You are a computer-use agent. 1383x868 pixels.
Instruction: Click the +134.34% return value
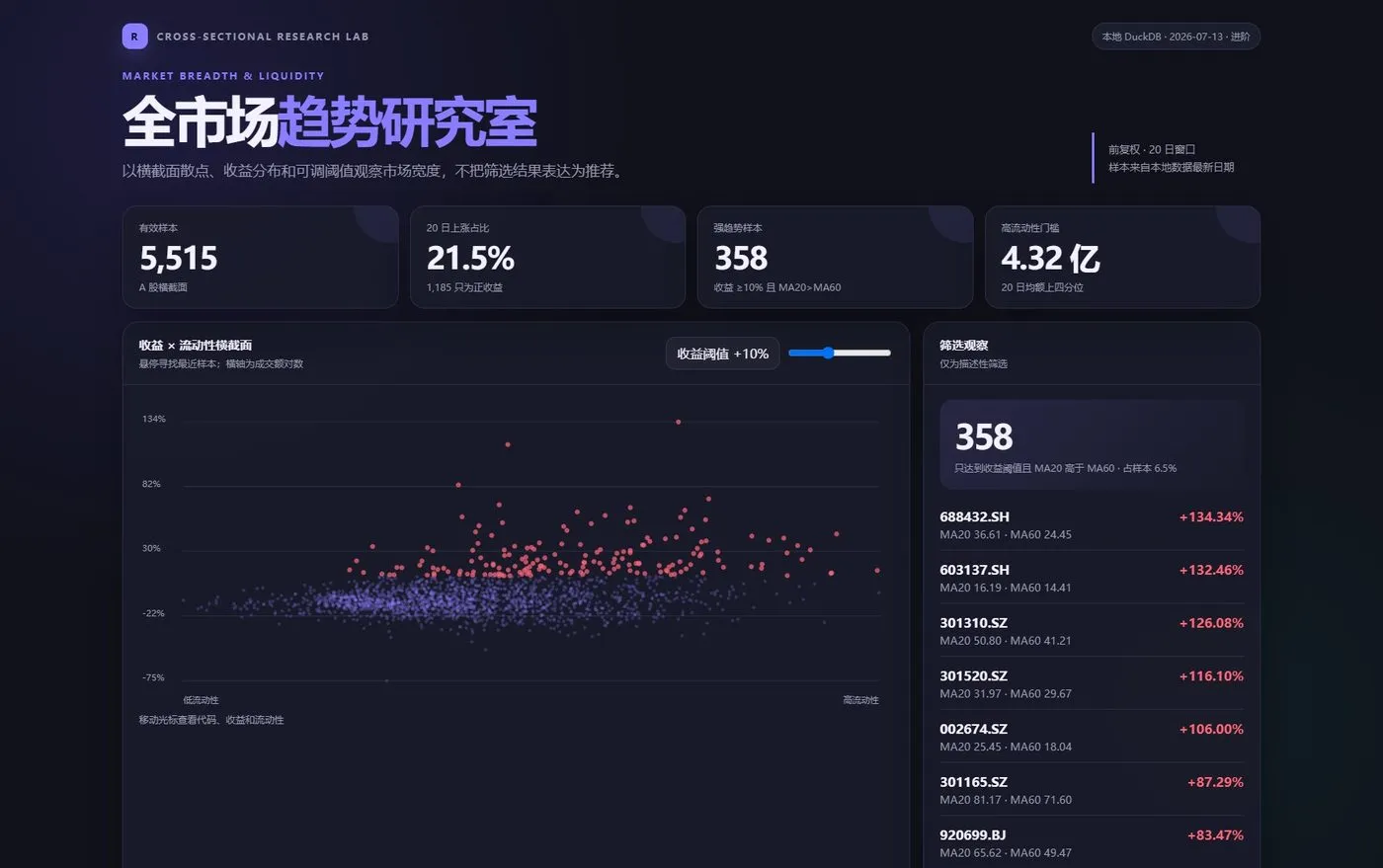pyautogui.click(x=1211, y=516)
